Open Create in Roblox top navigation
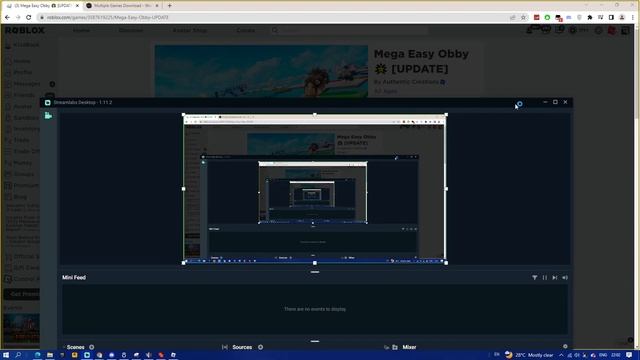This screenshot has height=360, width=640. (245, 31)
